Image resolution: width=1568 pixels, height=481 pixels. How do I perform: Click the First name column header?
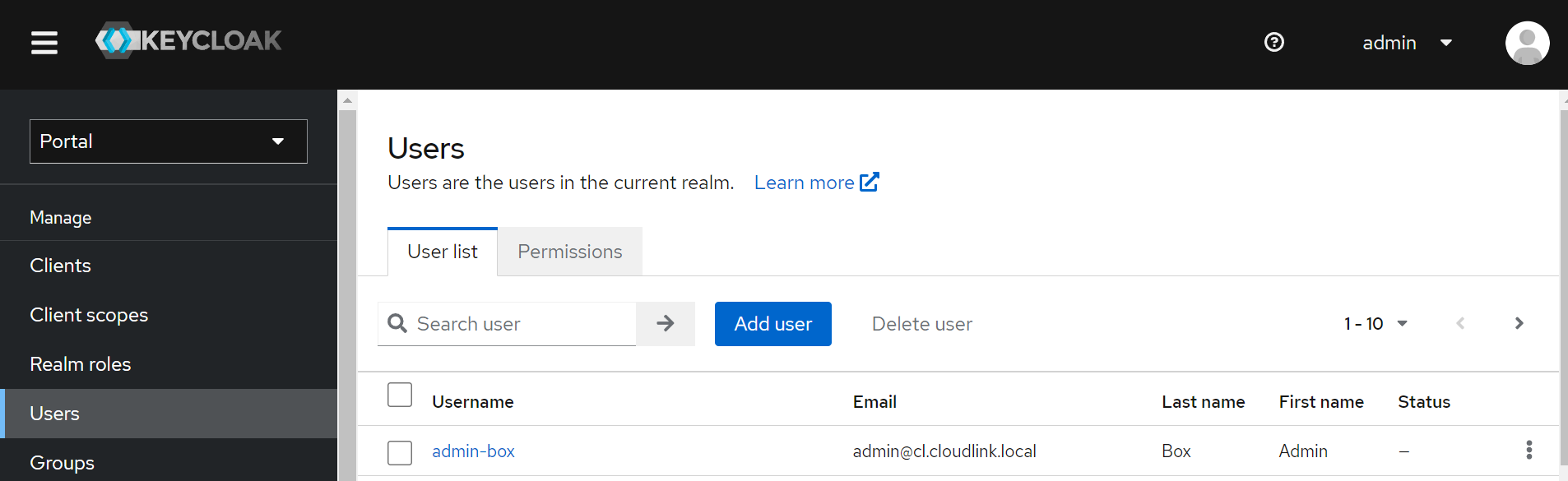pyautogui.click(x=1321, y=402)
